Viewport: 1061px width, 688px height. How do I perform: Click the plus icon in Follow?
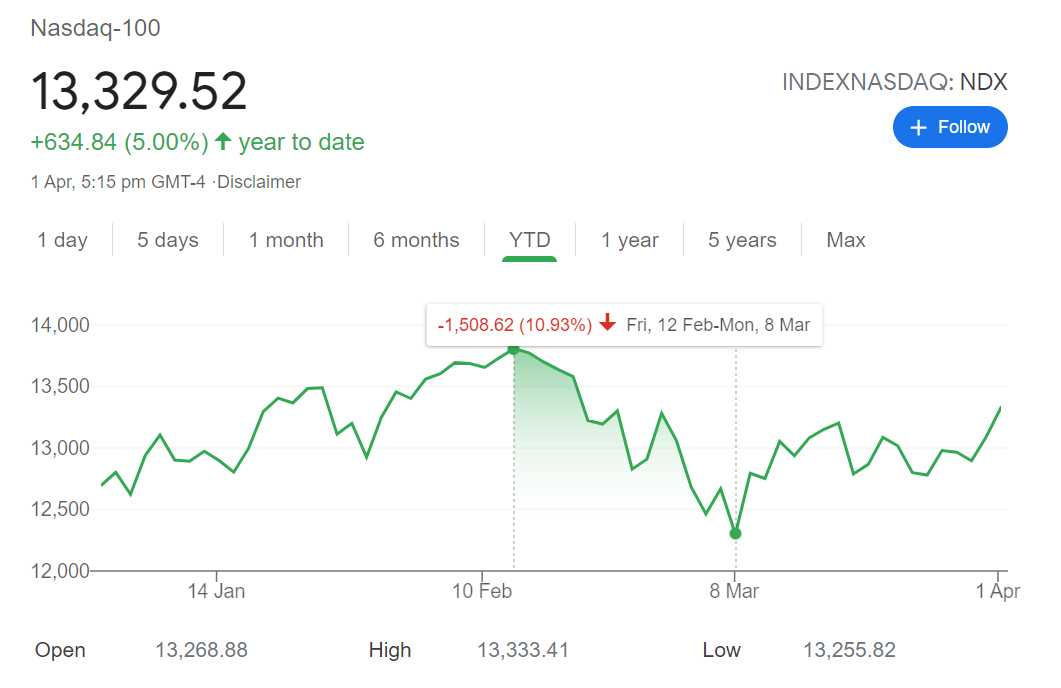pyautogui.click(x=920, y=127)
